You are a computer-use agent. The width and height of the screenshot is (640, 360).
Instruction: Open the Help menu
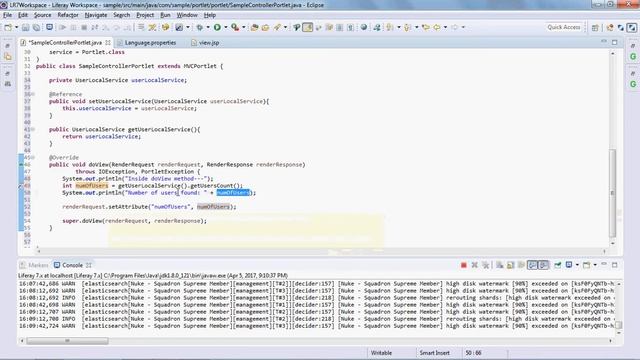(x=210, y=15)
